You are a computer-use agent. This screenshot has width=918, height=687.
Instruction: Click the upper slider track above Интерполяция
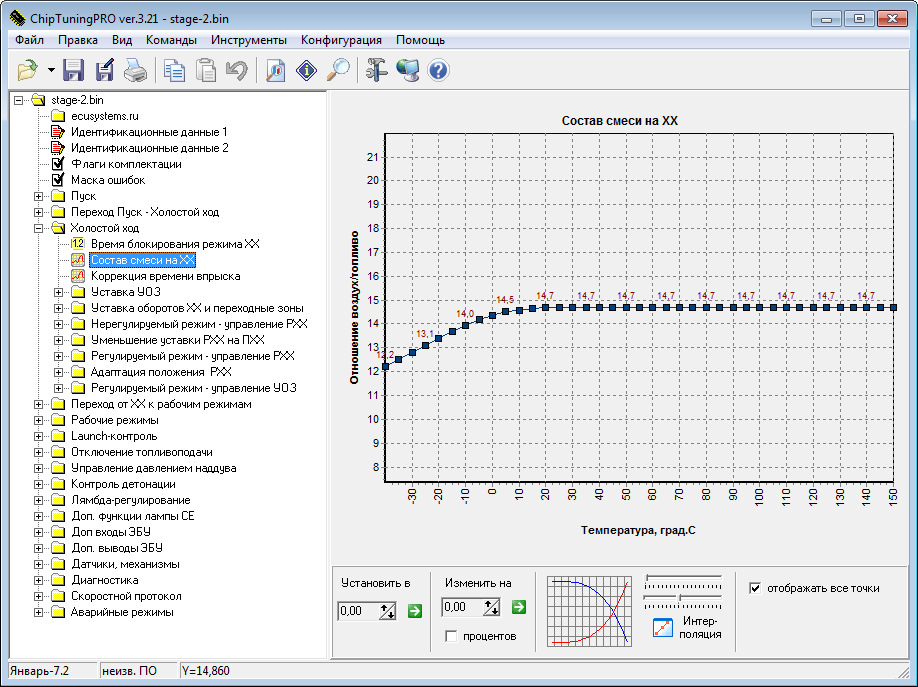tap(683, 578)
